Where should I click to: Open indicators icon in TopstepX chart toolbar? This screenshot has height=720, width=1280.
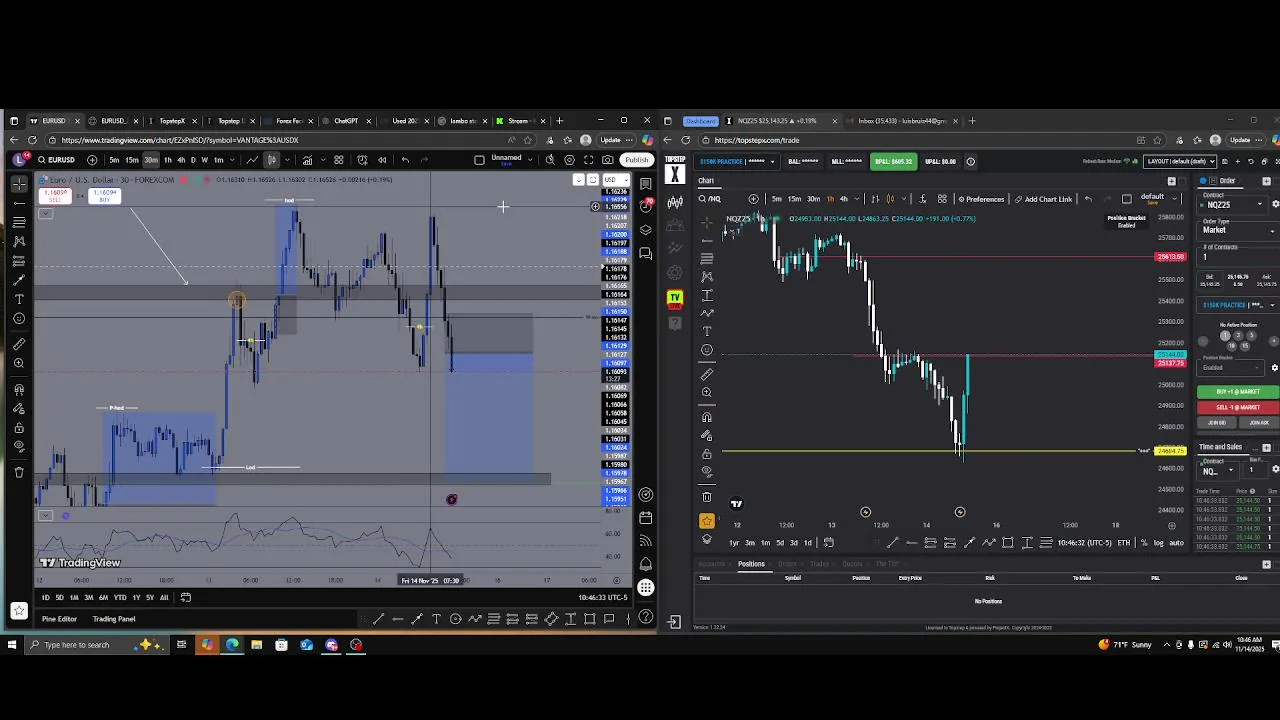pyautogui.click(x=922, y=199)
